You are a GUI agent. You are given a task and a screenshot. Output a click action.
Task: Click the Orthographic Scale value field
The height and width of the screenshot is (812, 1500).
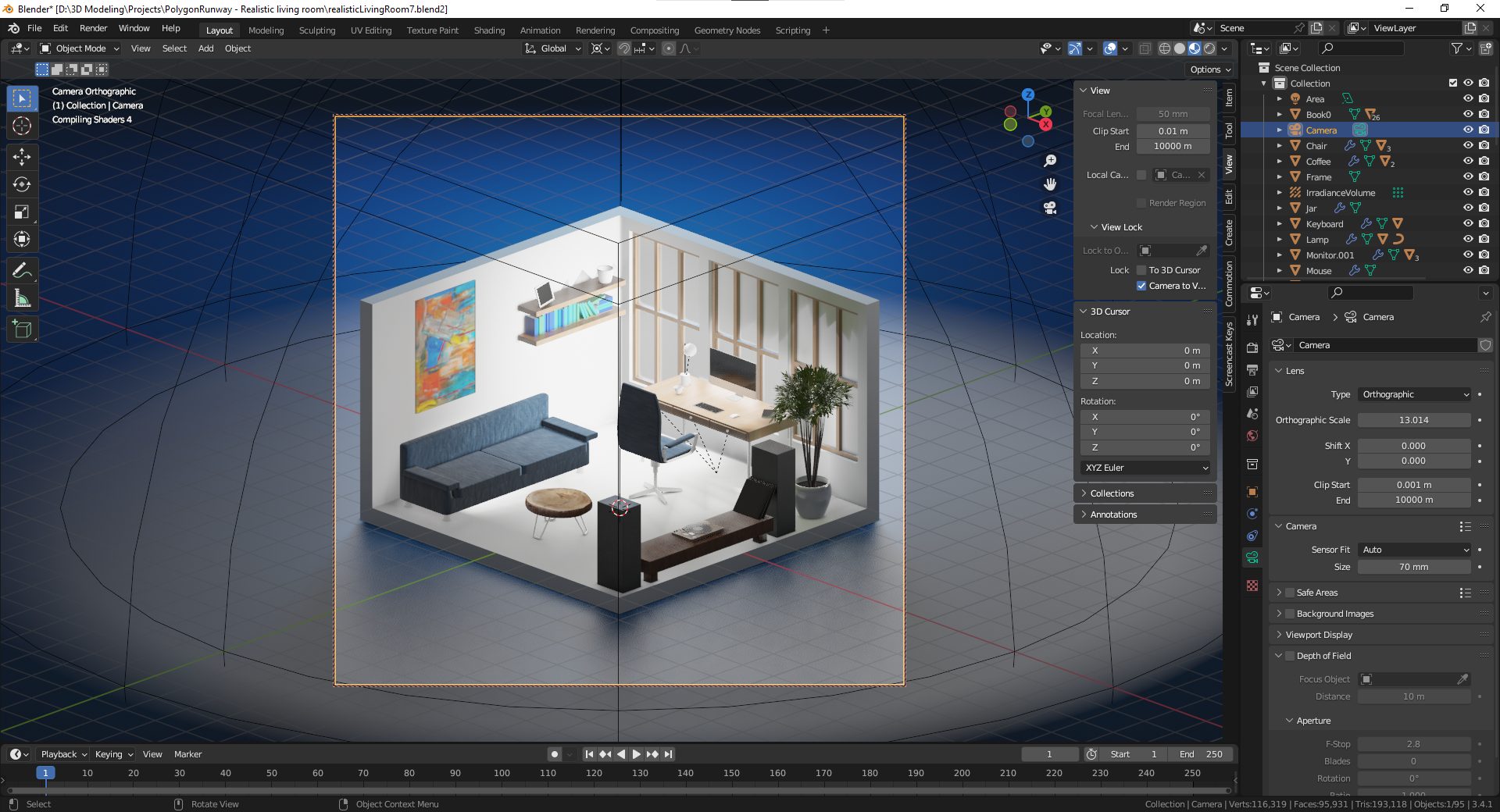click(1413, 420)
